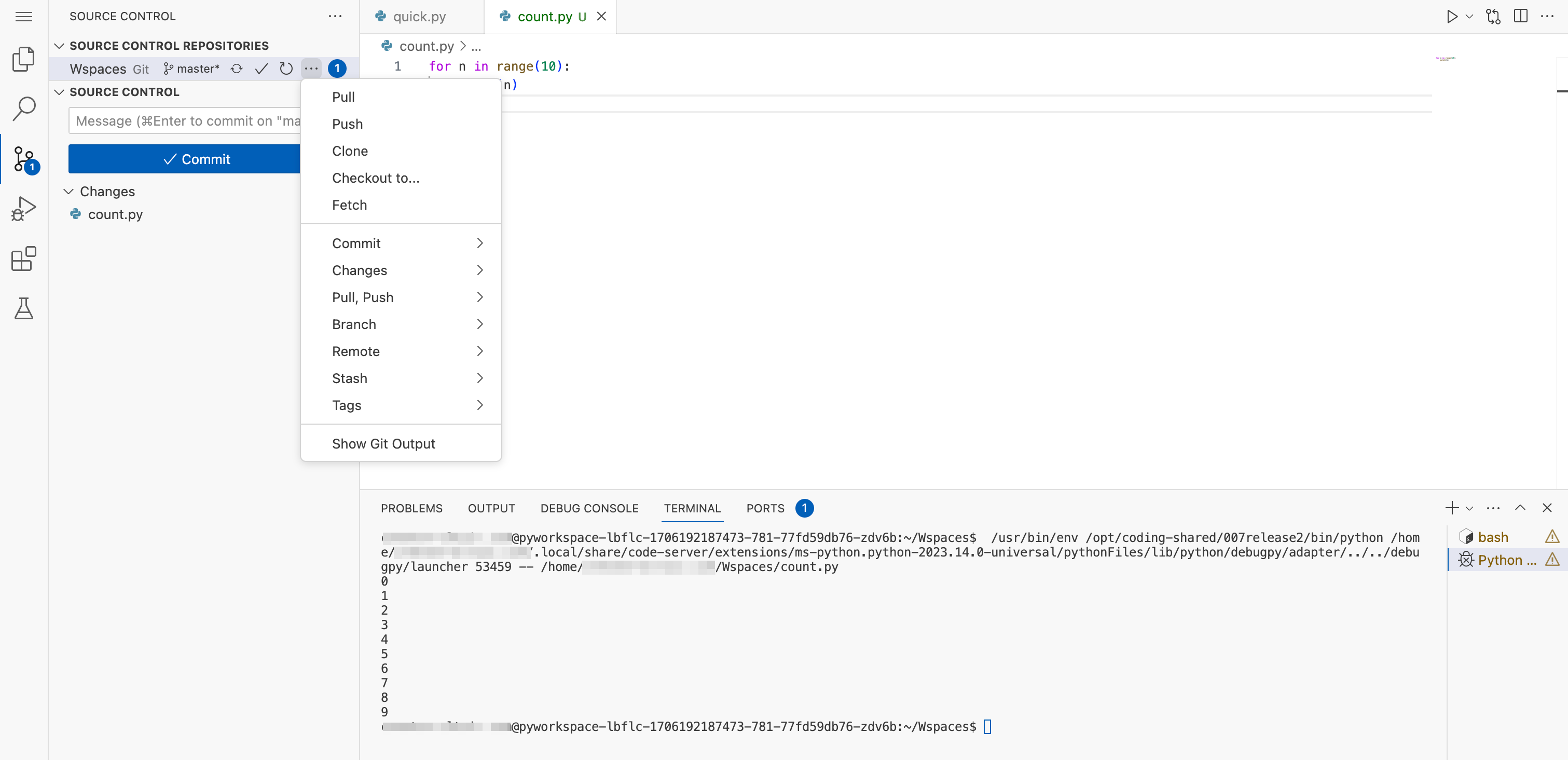Image resolution: width=1568 pixels, height=760 pixels.
Task: Refresh the Wspaces repository
Action: [x=286, y=69]
